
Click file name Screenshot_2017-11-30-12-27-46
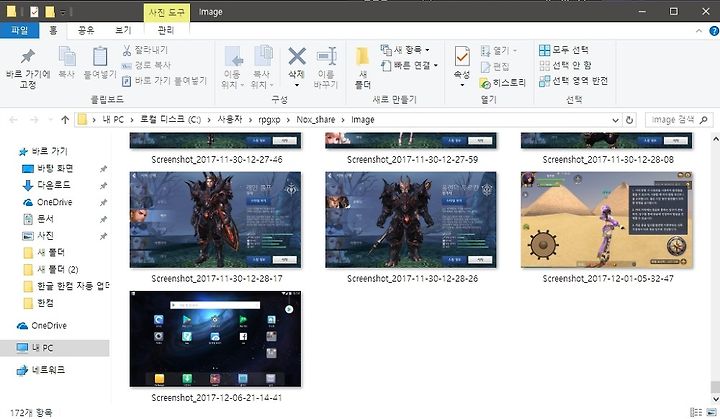pos(217,160)
